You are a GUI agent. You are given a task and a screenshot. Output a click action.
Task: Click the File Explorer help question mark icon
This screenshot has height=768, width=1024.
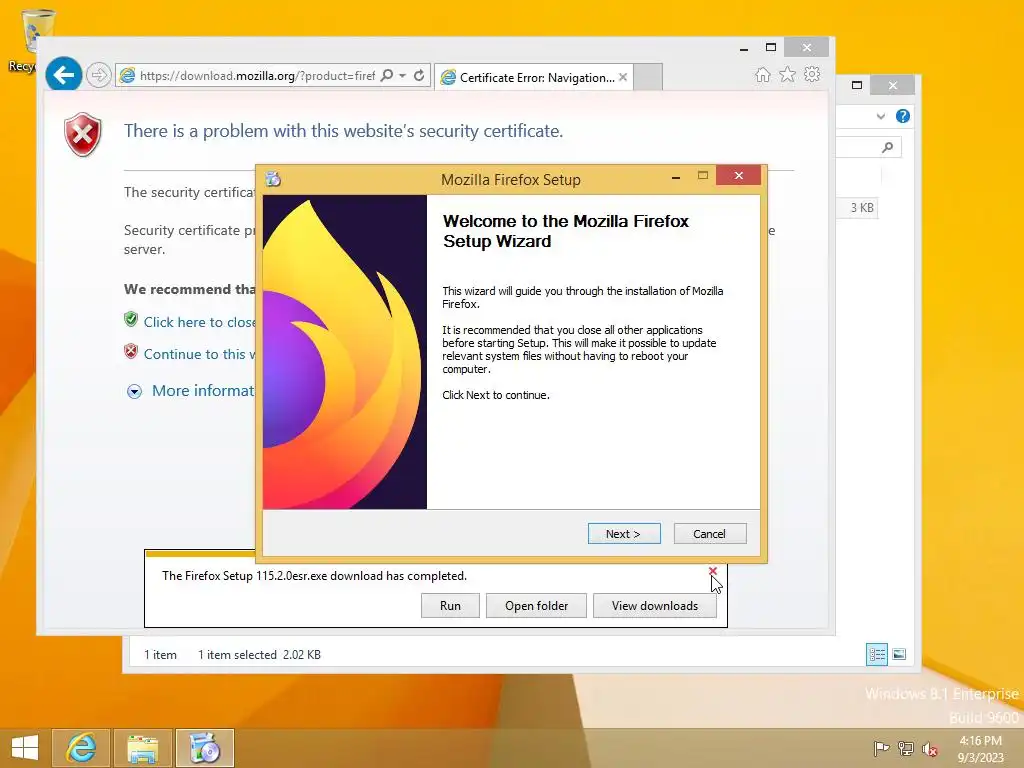coord(903,116)
